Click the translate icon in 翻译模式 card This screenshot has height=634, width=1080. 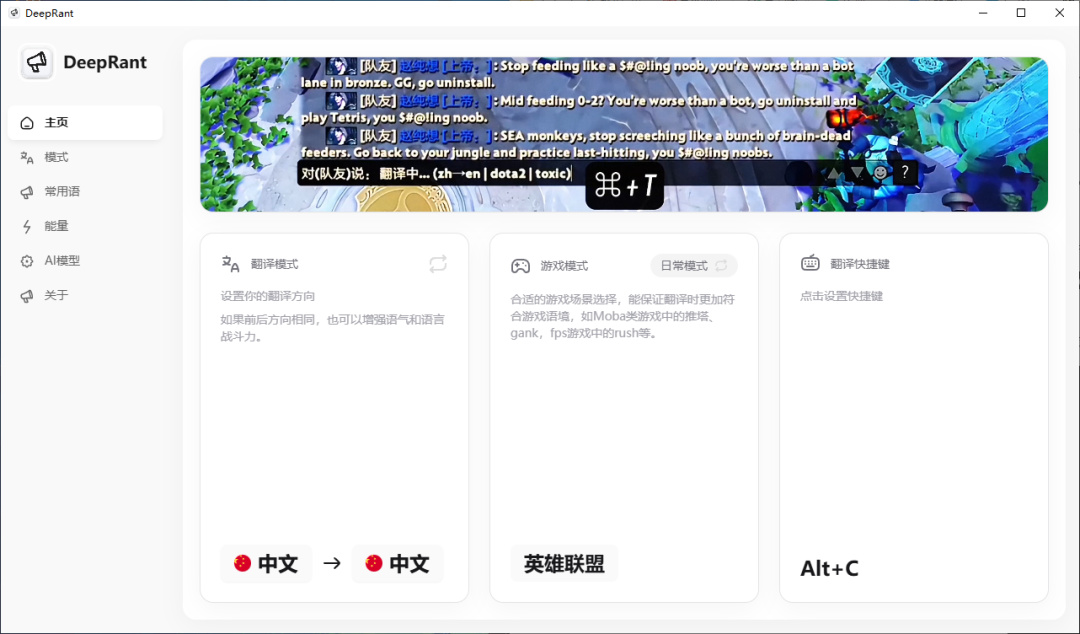[x=230, y=264]
